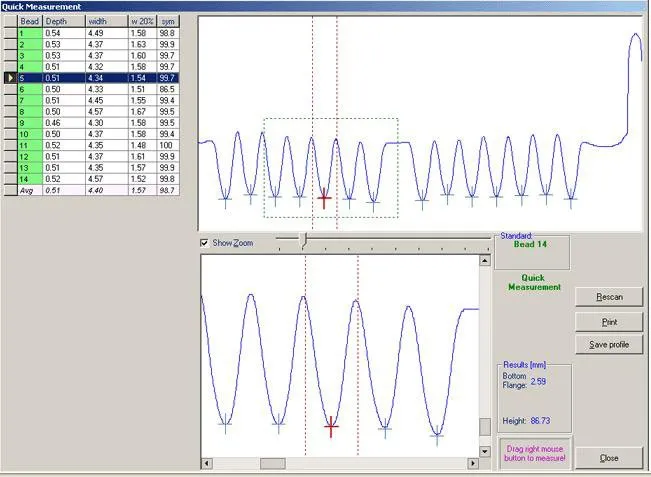
Task: Click the sym column header
Action: coord(168,22)
